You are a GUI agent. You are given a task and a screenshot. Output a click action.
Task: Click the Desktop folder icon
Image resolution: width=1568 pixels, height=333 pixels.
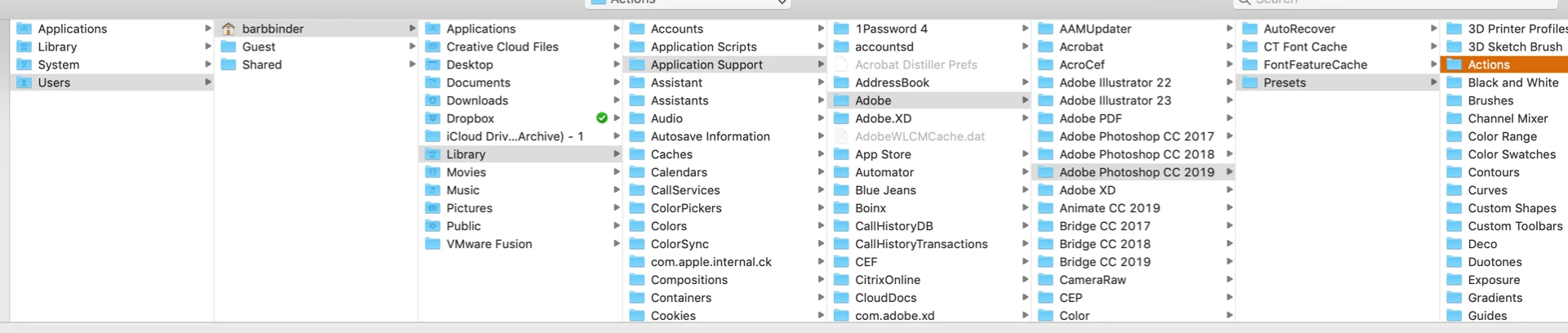[433, 64]
